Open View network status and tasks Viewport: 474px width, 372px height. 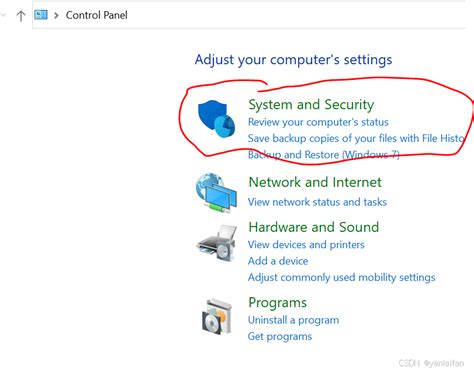317,202
